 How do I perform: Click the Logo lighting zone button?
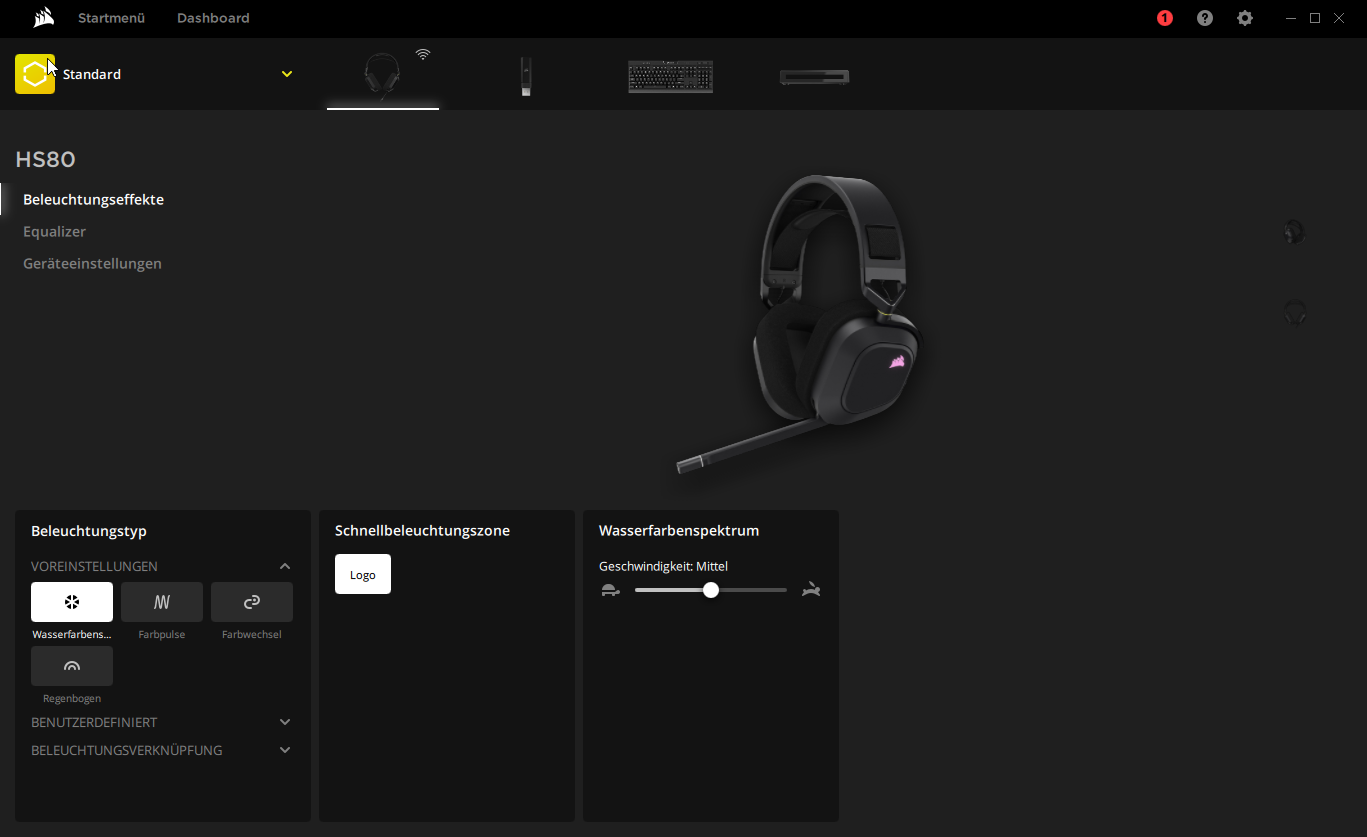point(363,574)
